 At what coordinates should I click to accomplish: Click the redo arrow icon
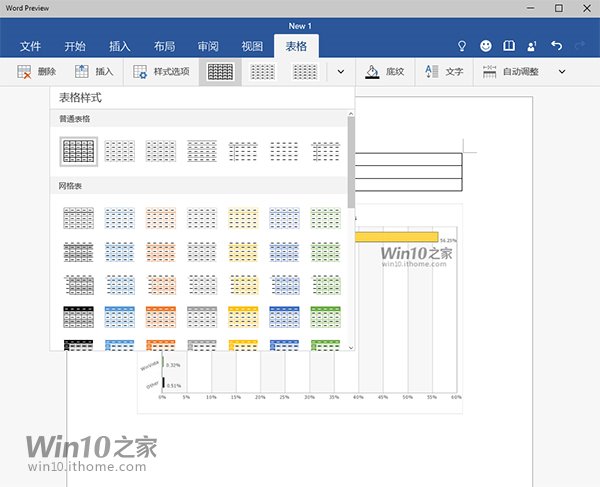pyautogui.click(x=580, y=46)
